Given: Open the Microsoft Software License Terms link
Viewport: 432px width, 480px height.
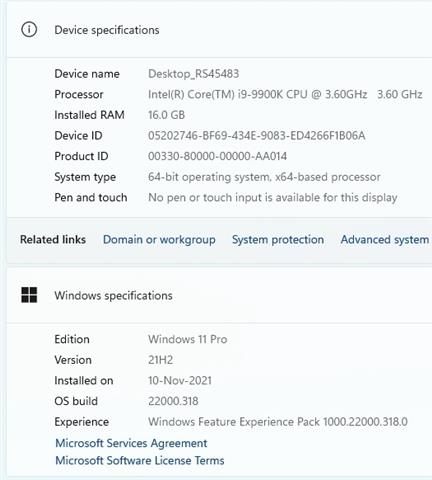Looking at the screenshot, I should point(140,461).
